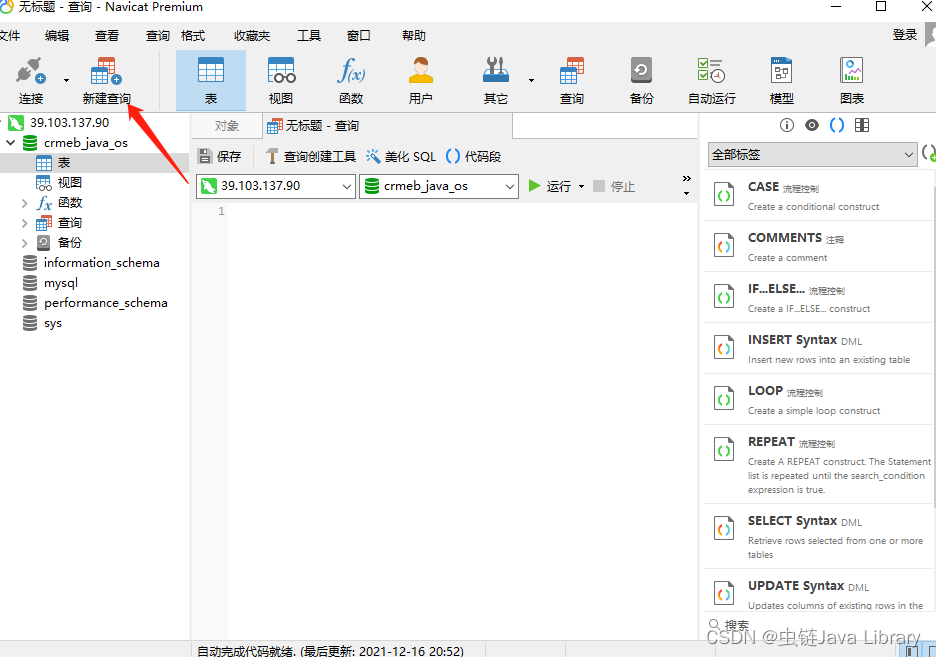Open the connection type dropdown arrow beside 连接
Viewport: 936px width, 657px height.
(x=66, y=80)
